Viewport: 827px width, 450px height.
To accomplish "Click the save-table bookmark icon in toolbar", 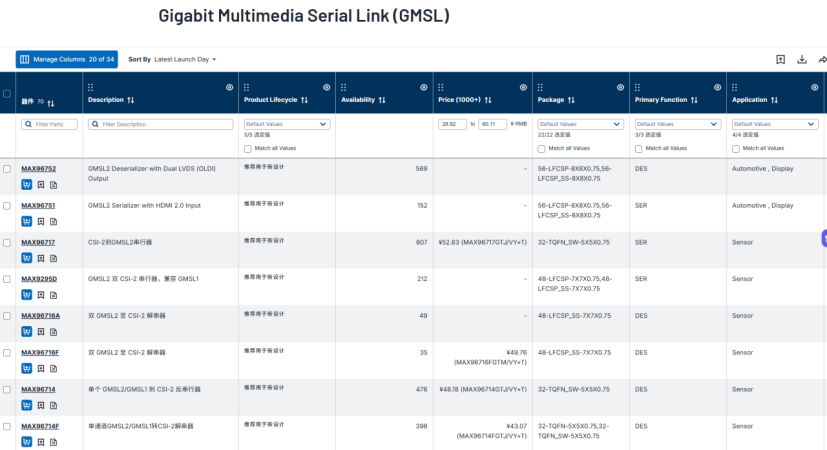I will (x=781, y=60).
